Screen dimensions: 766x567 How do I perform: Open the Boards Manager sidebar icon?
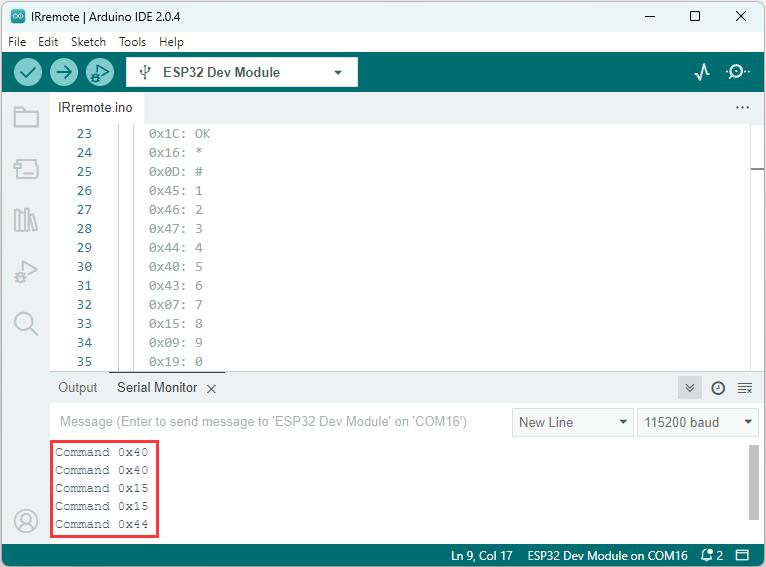tap(26, 169)
